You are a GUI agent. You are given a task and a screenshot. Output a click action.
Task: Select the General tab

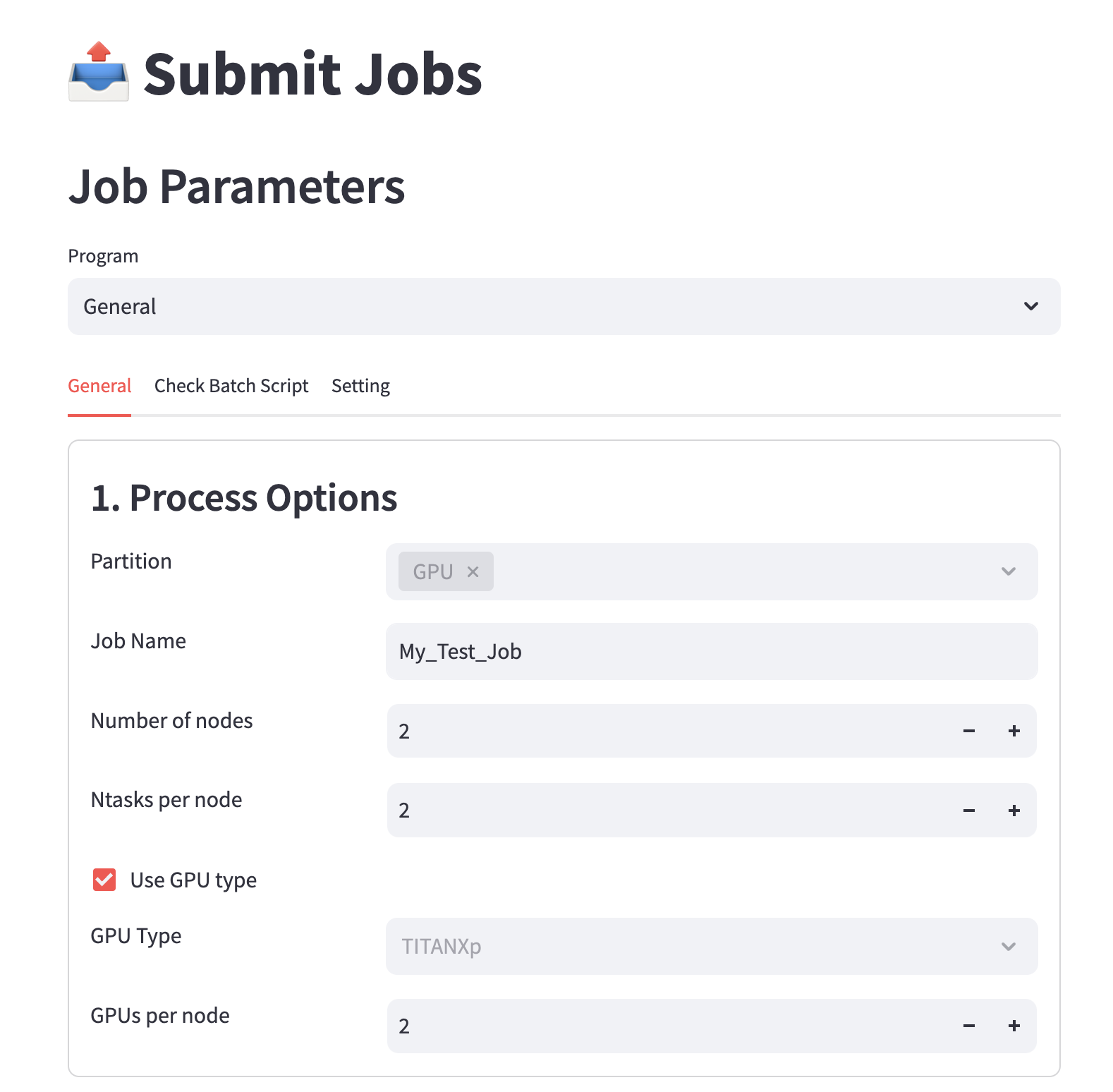99,386
